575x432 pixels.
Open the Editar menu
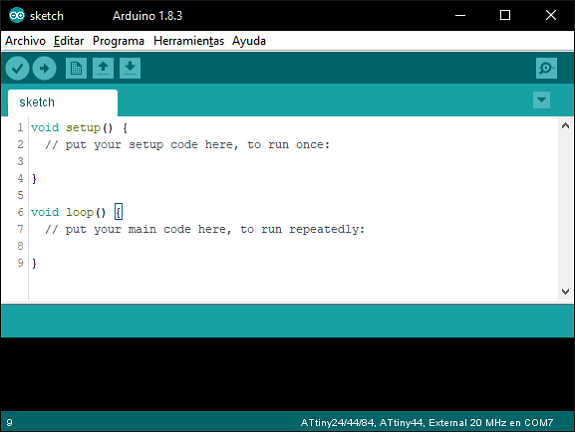point(69,41)
